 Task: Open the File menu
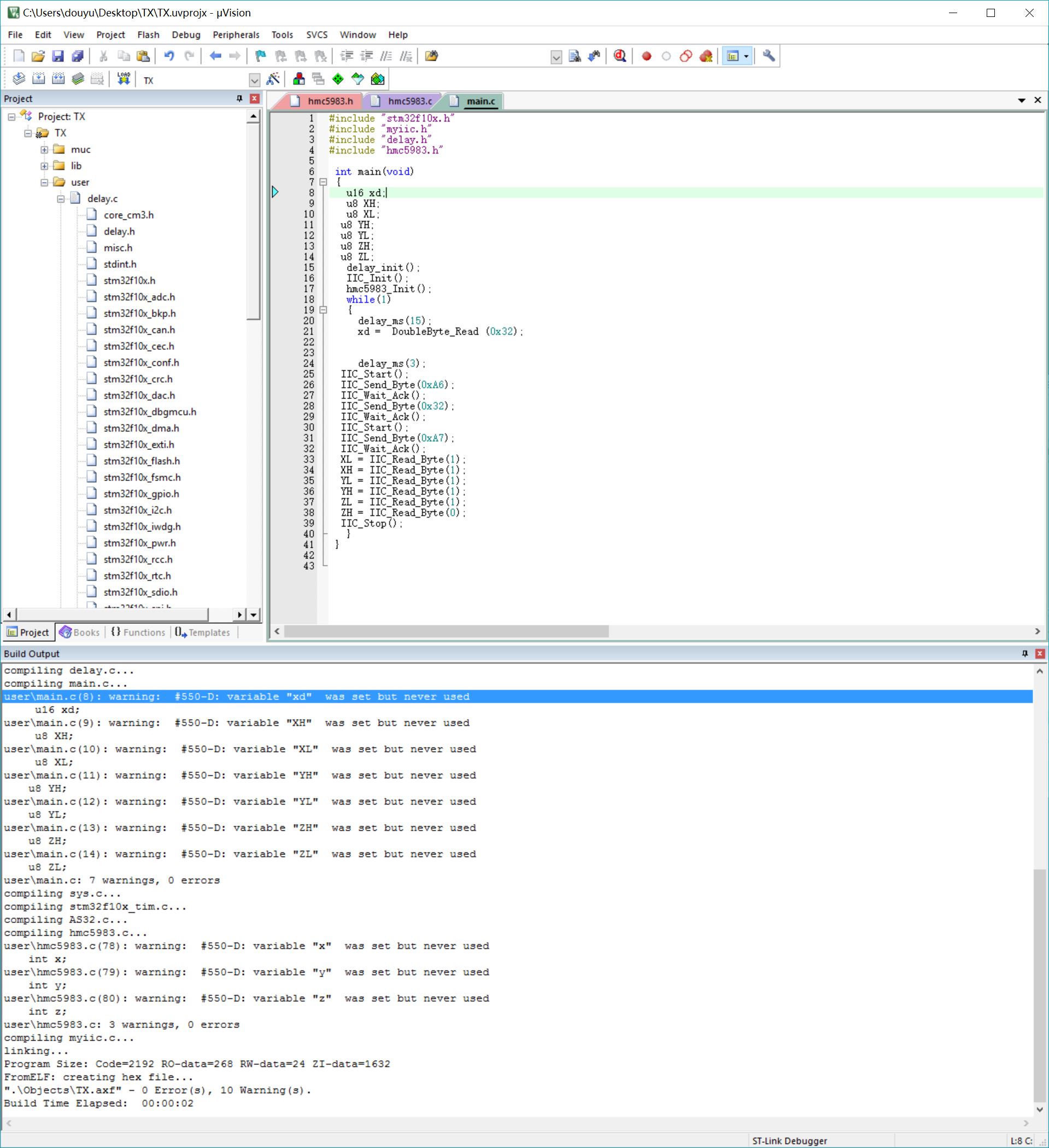[x=15, y=35]
